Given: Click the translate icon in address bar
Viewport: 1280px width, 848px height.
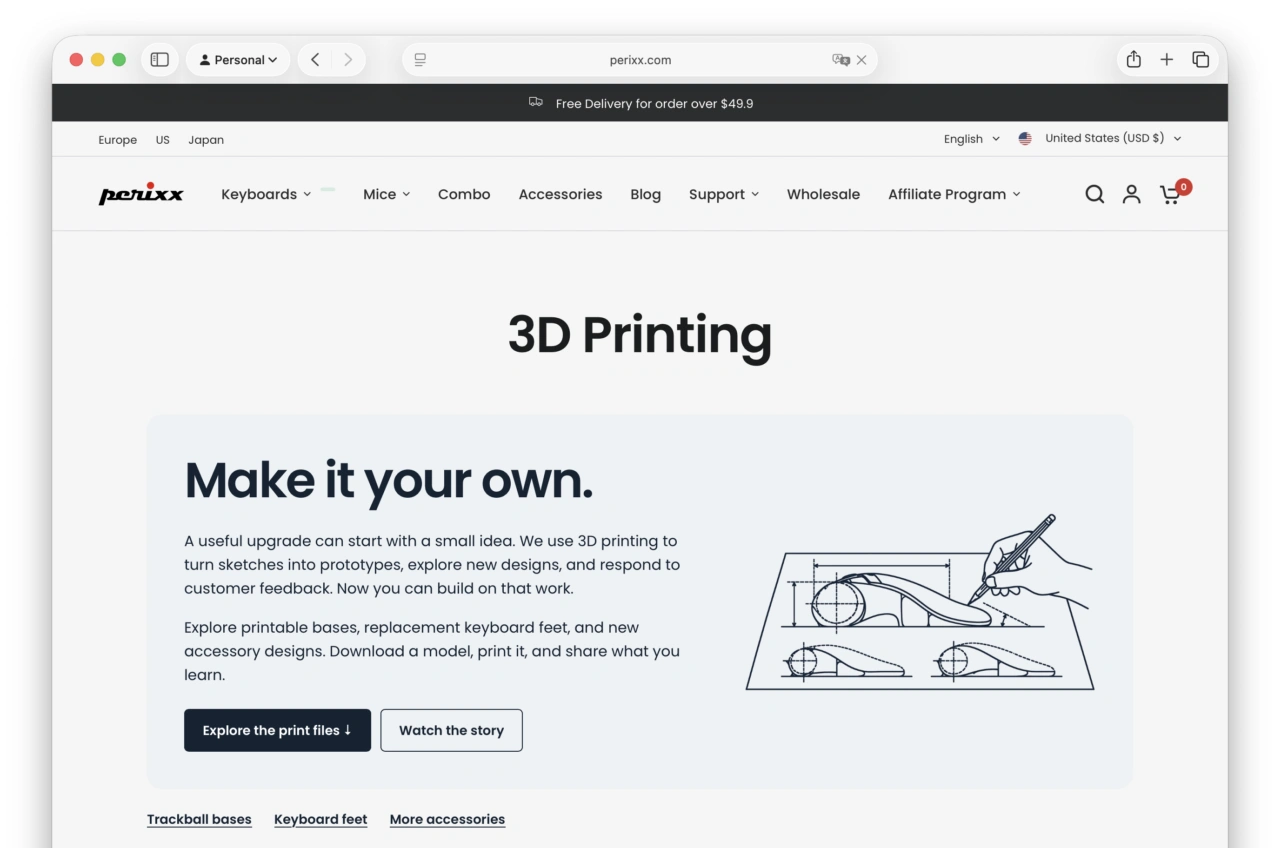Looking at the screenshot, I should coord(841,60).
